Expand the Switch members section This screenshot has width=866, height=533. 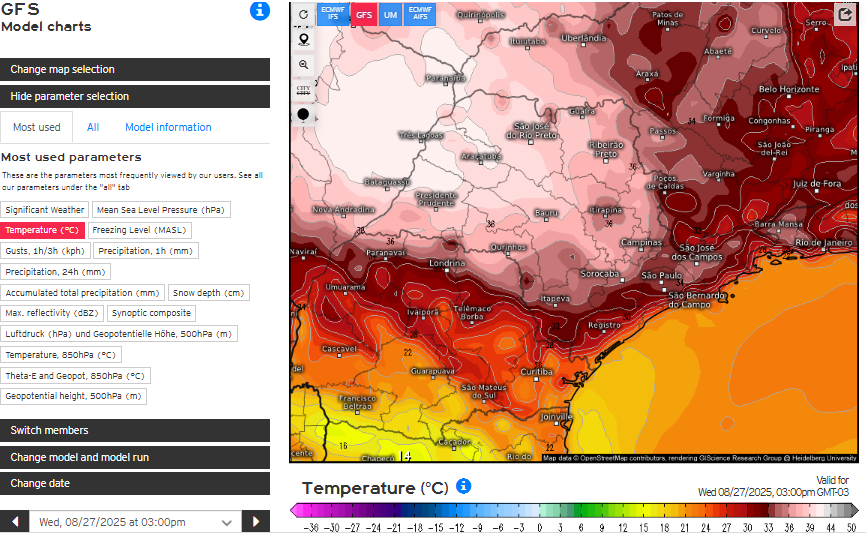tap(135, 430)
